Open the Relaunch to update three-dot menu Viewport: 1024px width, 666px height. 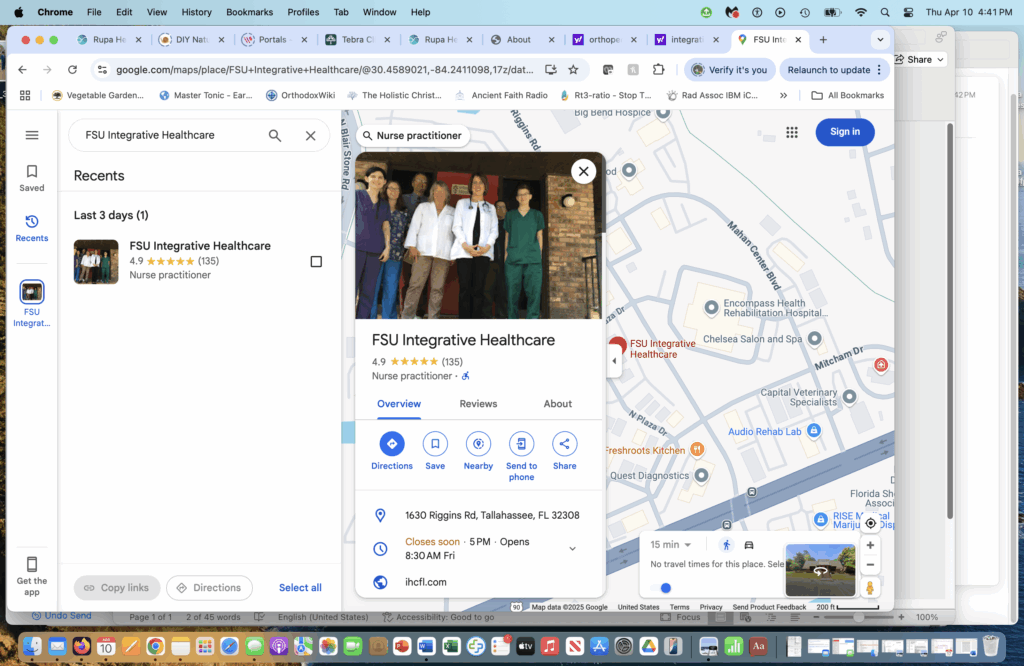tap(879, 70)
